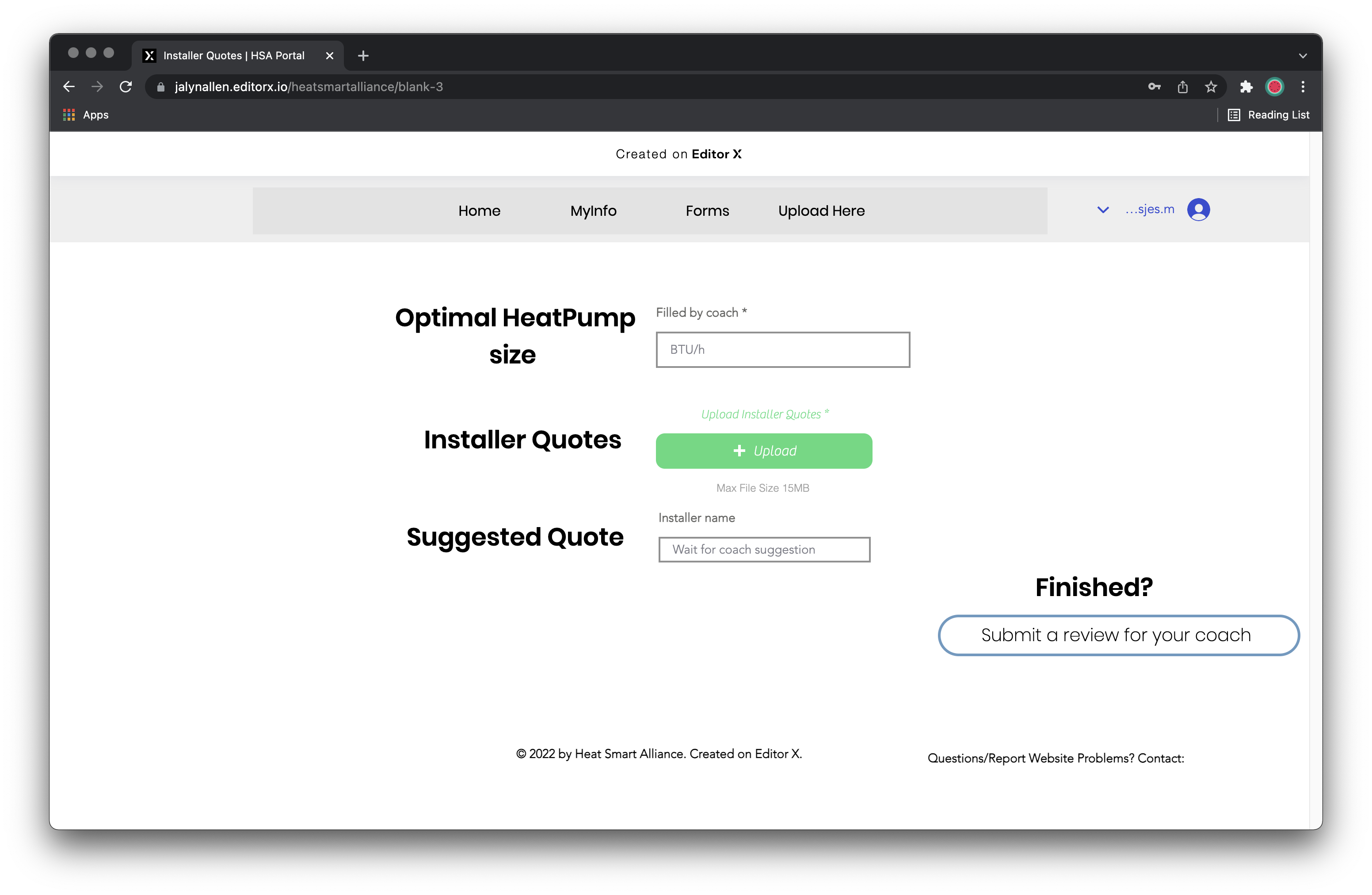Click the BTU/h input field
Image resolution: width=1372 pixels, height=895 pixels.
coord(782,349)
